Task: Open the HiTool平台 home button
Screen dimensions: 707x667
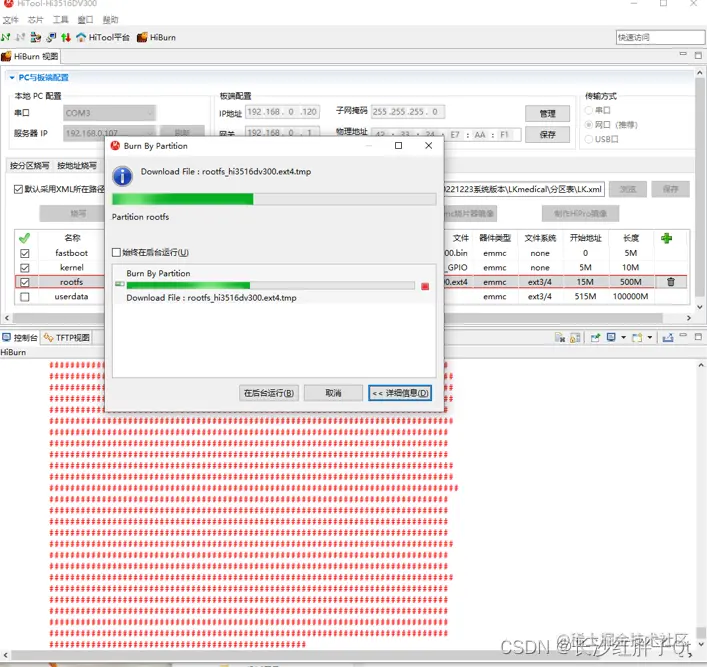Action: coord(103,37)
